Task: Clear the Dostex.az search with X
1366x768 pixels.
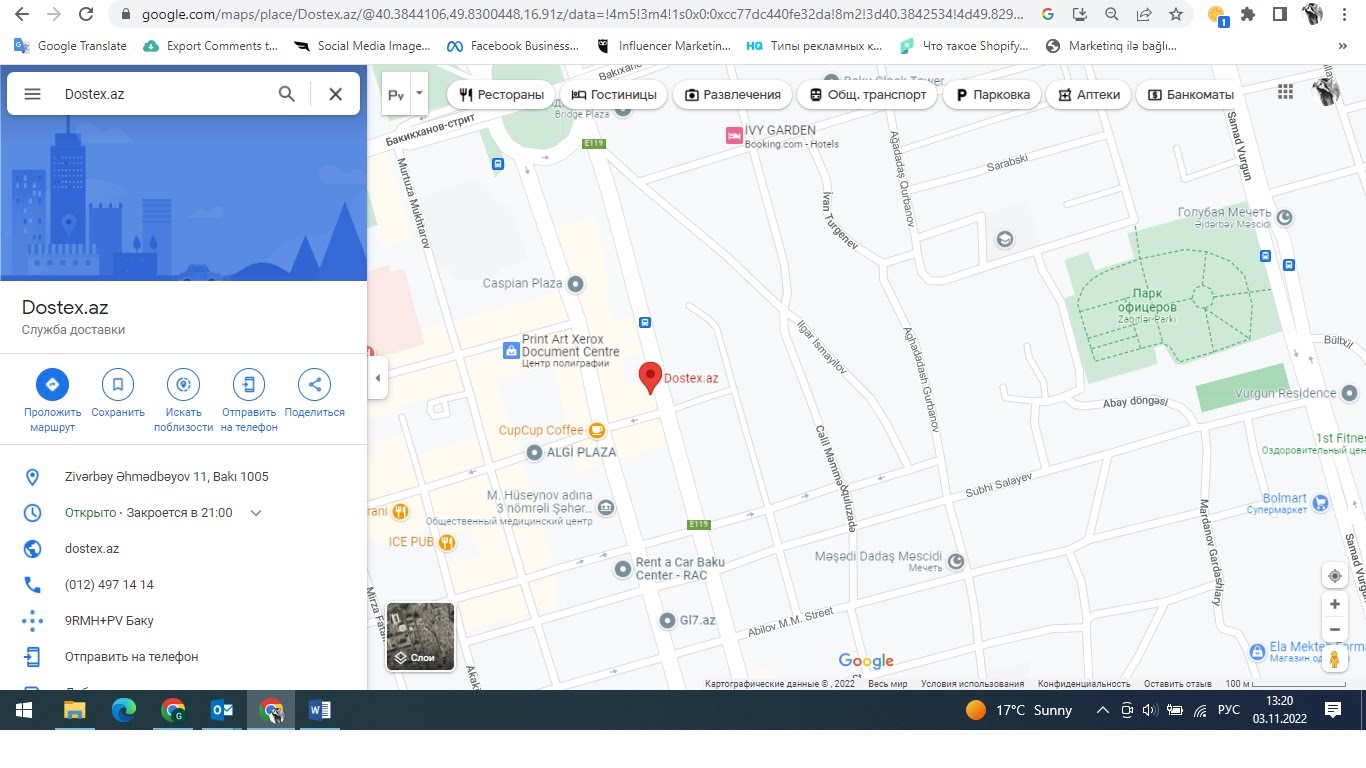Action: (x=336, y=94)
